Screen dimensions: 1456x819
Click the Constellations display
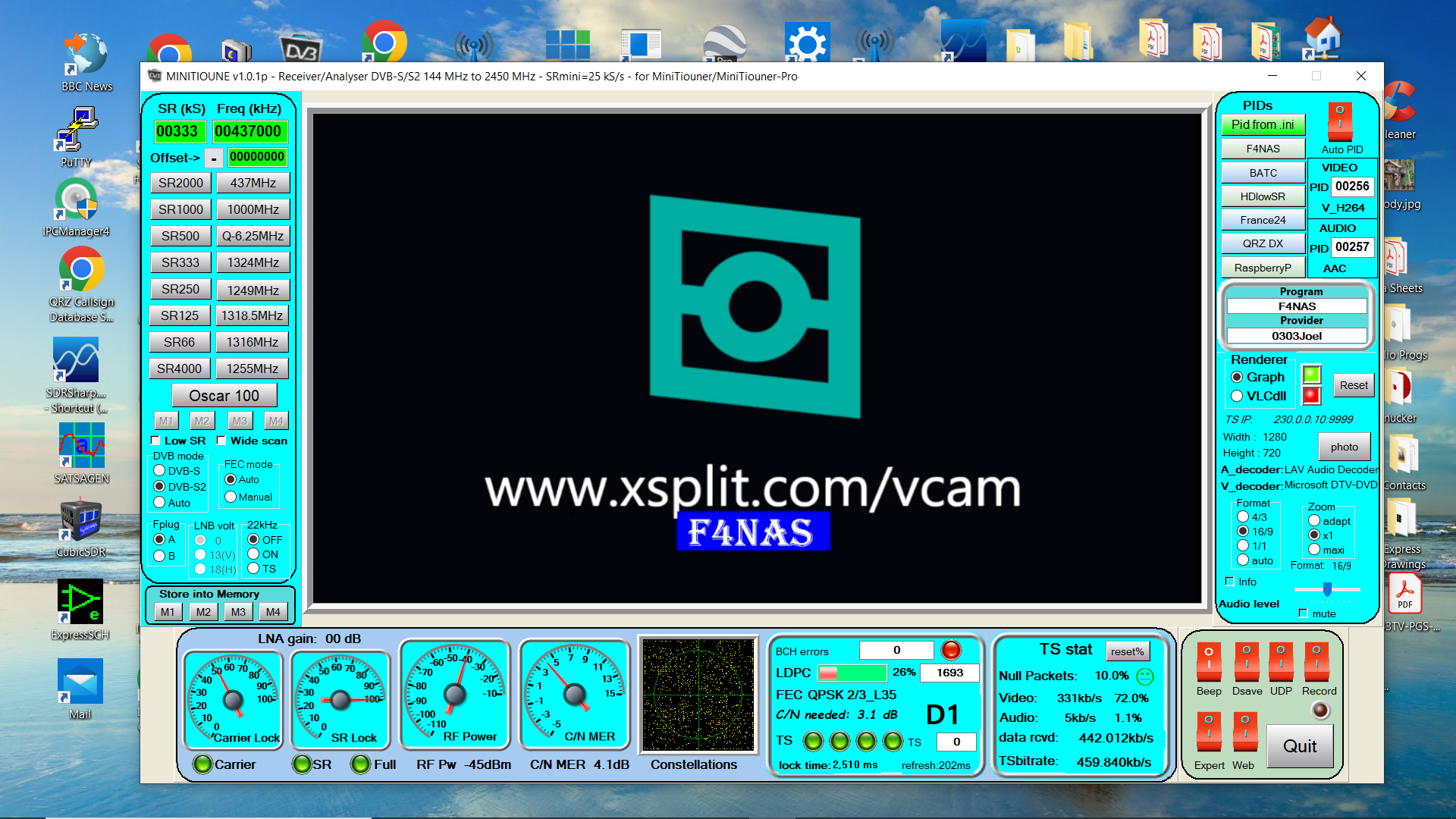698,695
